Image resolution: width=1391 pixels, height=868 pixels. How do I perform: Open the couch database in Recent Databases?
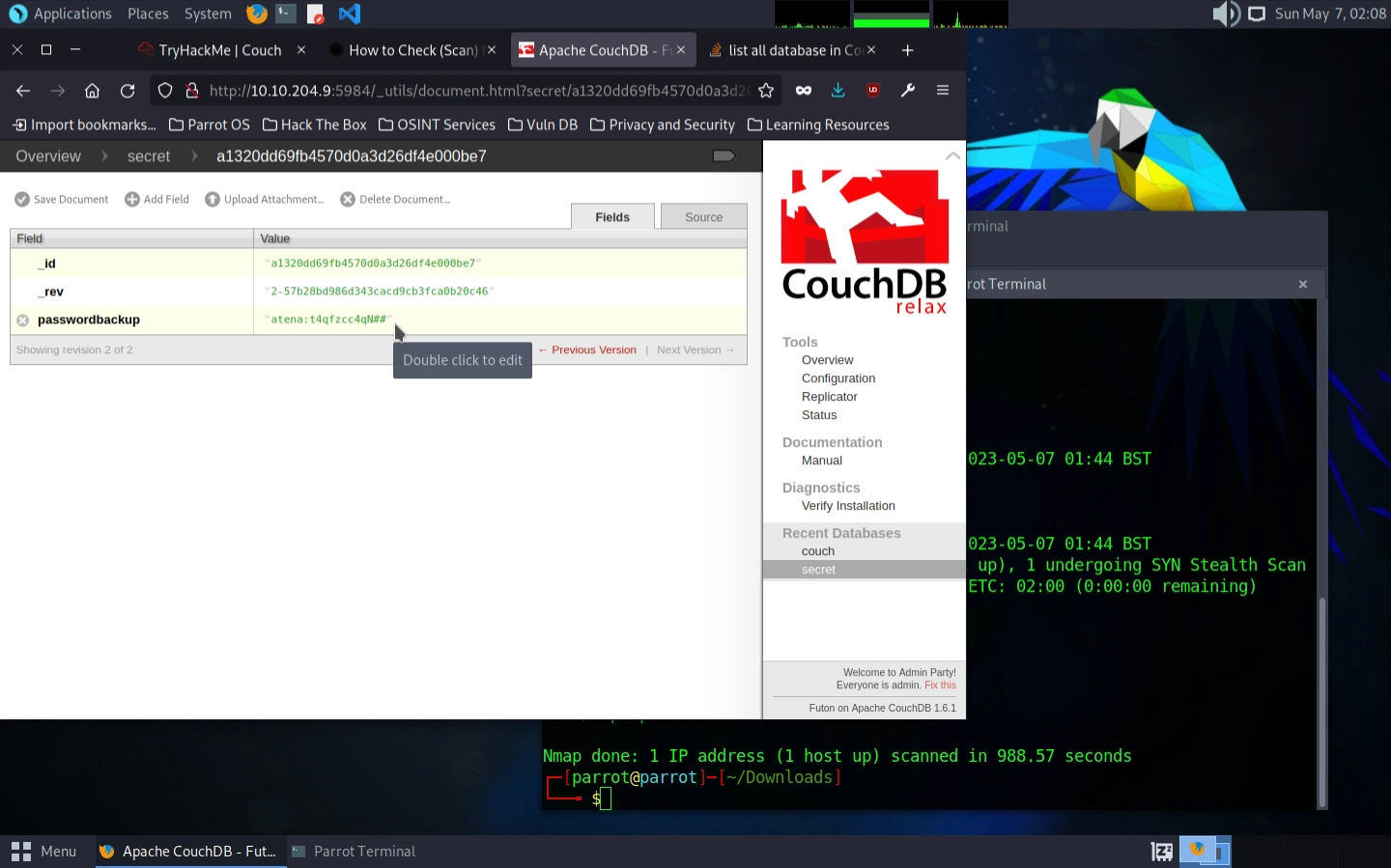coord(818,551)
